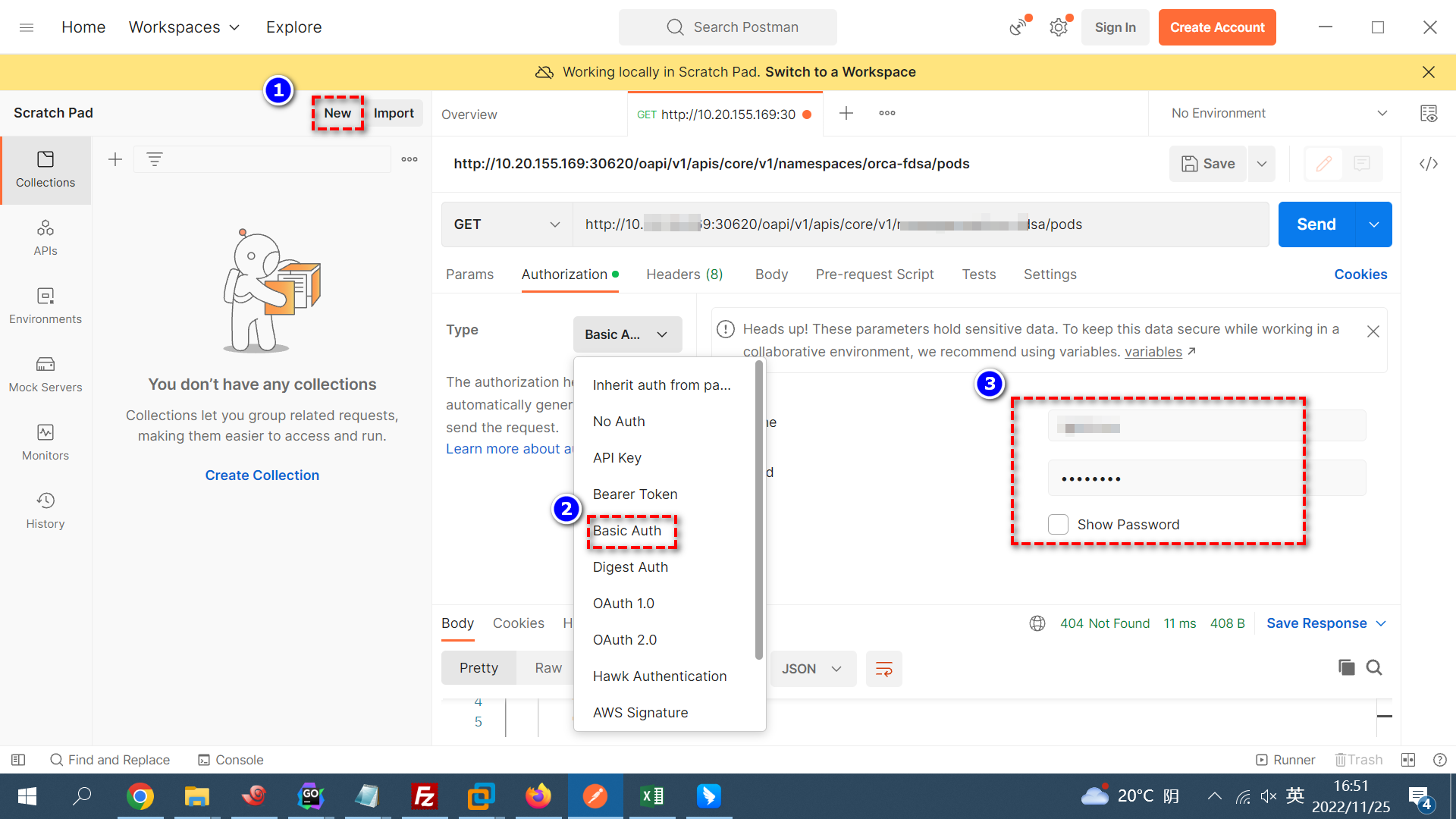Click the Create Collection link
This screenshot has height=819, width=1456.
tap(262, 475)
